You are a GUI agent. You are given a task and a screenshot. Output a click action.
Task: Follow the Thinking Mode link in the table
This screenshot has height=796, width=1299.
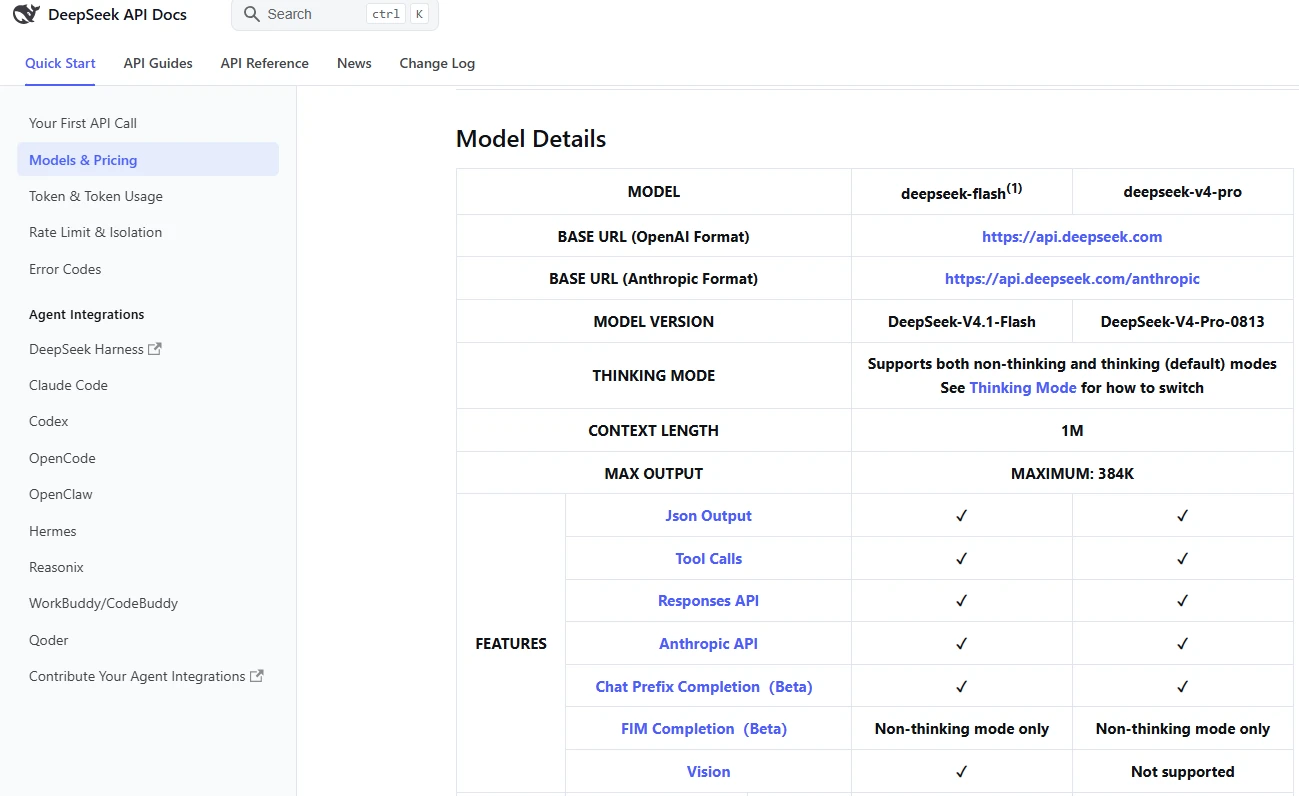coord(1023,388)
